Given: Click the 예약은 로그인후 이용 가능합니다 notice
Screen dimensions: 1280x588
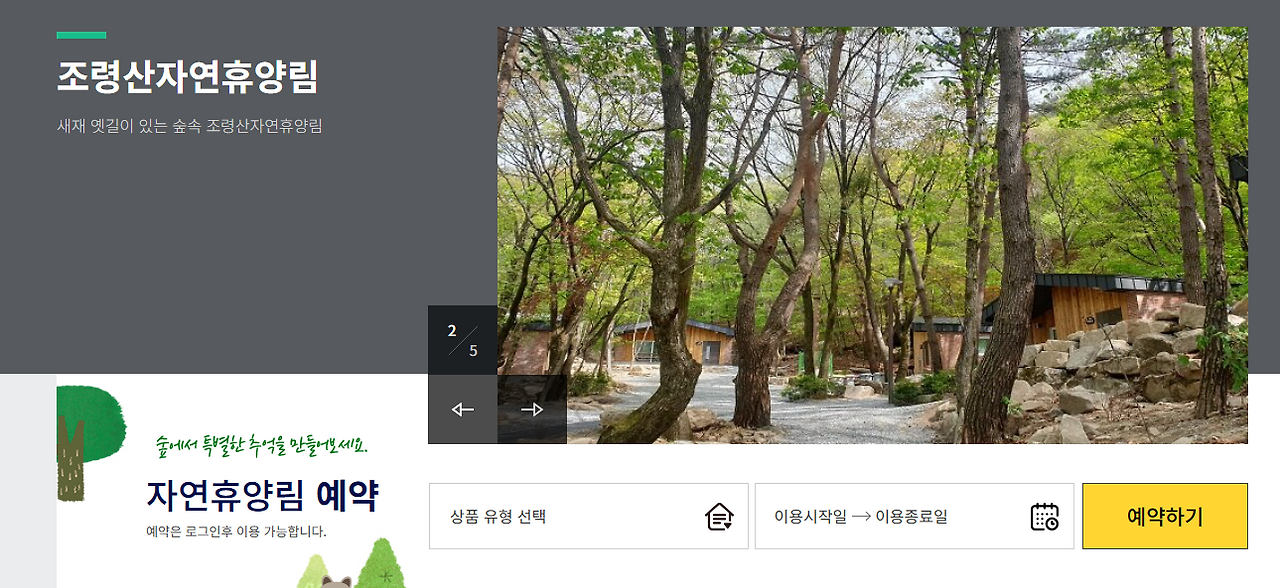Looking at the screenshot, I should coord(236,532).
